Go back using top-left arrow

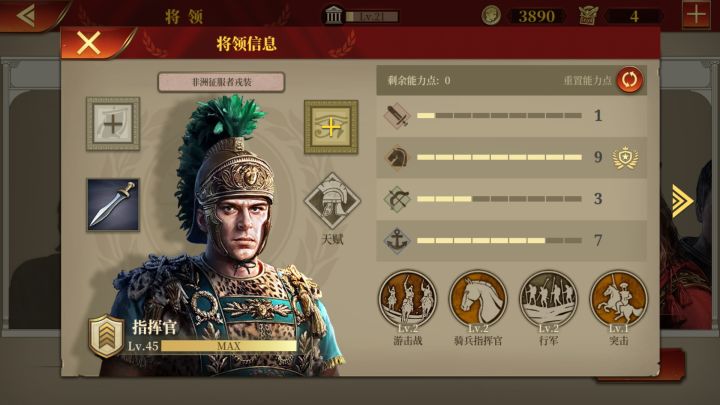coord(26,15)
